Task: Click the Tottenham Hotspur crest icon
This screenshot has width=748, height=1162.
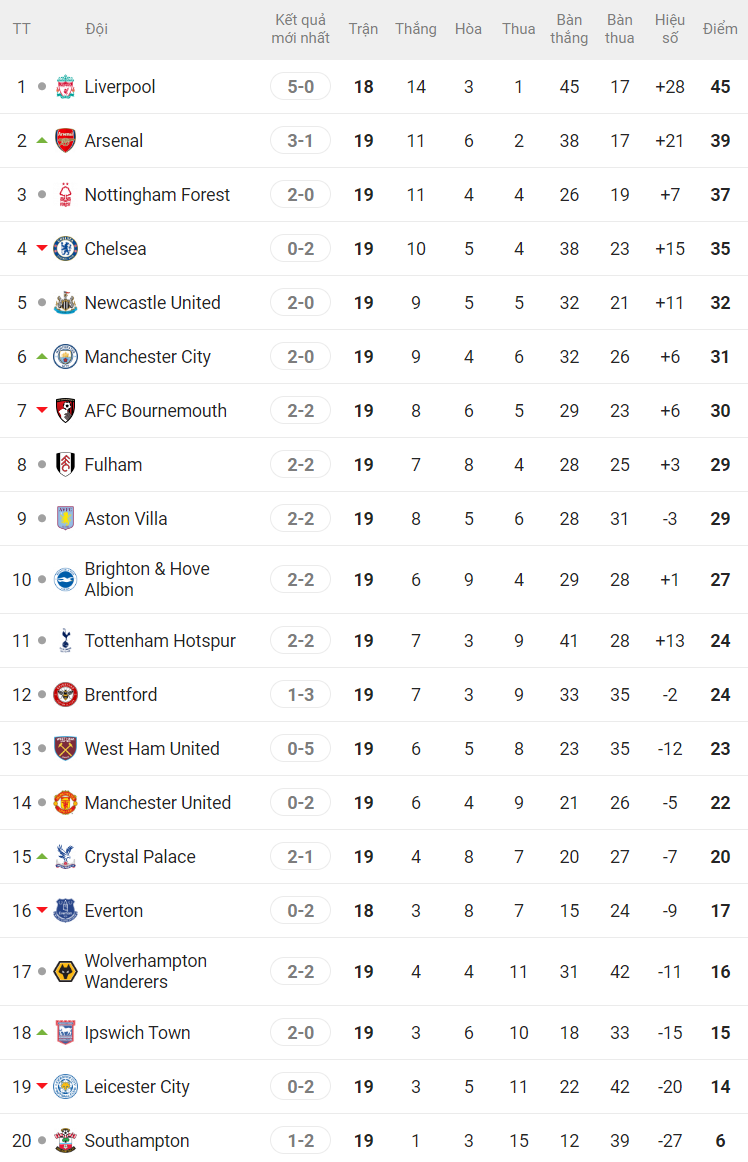Action: (x=65, y=641)
